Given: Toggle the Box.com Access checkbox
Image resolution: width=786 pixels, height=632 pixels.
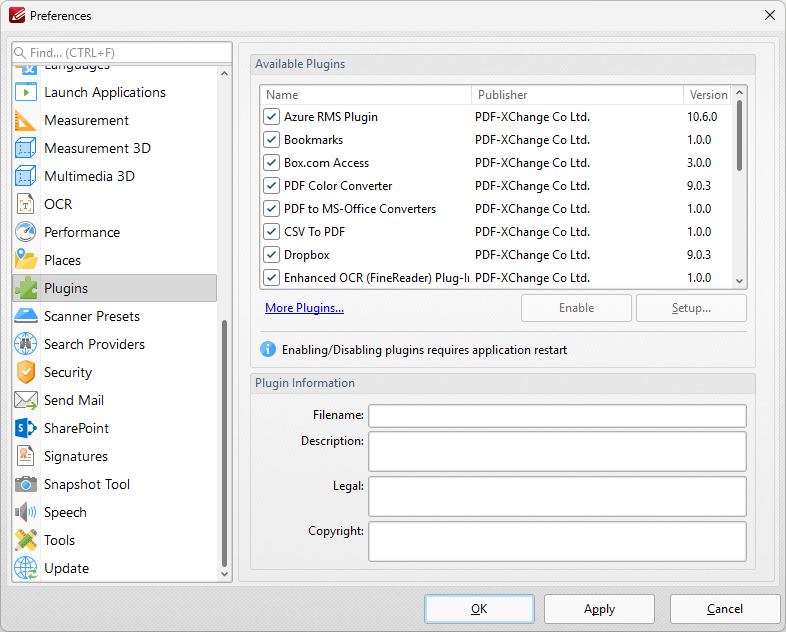Looking at the screenshot, I should click(x=271, y=163).
